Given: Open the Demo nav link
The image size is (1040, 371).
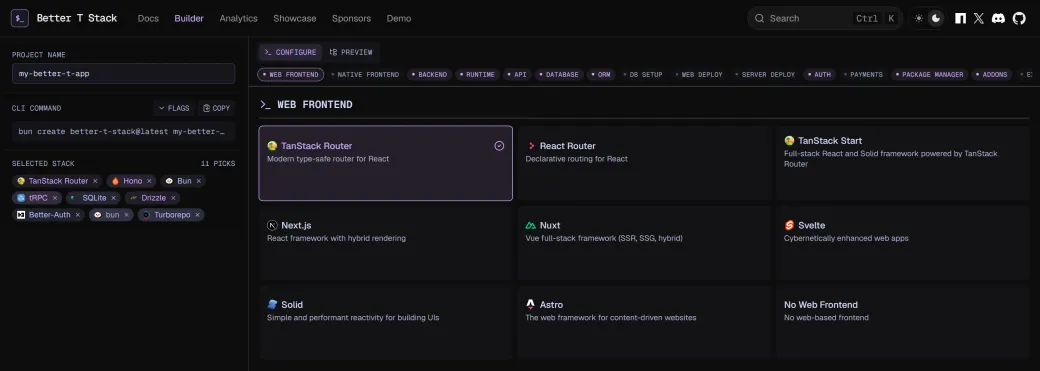Looking at the screenshot, I should [x=399, y=19].
